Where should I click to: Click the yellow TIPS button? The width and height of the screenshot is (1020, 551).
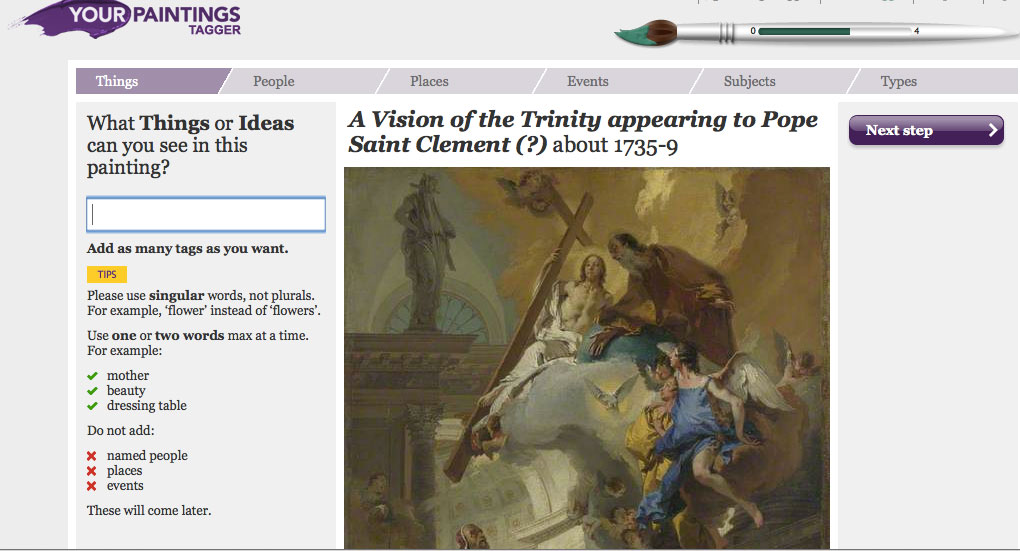pyautogui.click(x=107, y=274)
